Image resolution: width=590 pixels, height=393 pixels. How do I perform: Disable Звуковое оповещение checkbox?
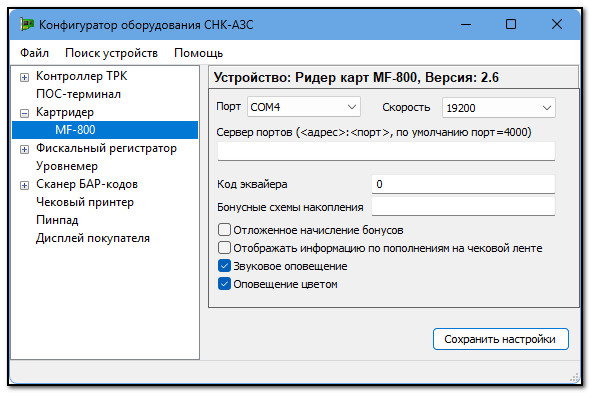pos(224,266)
